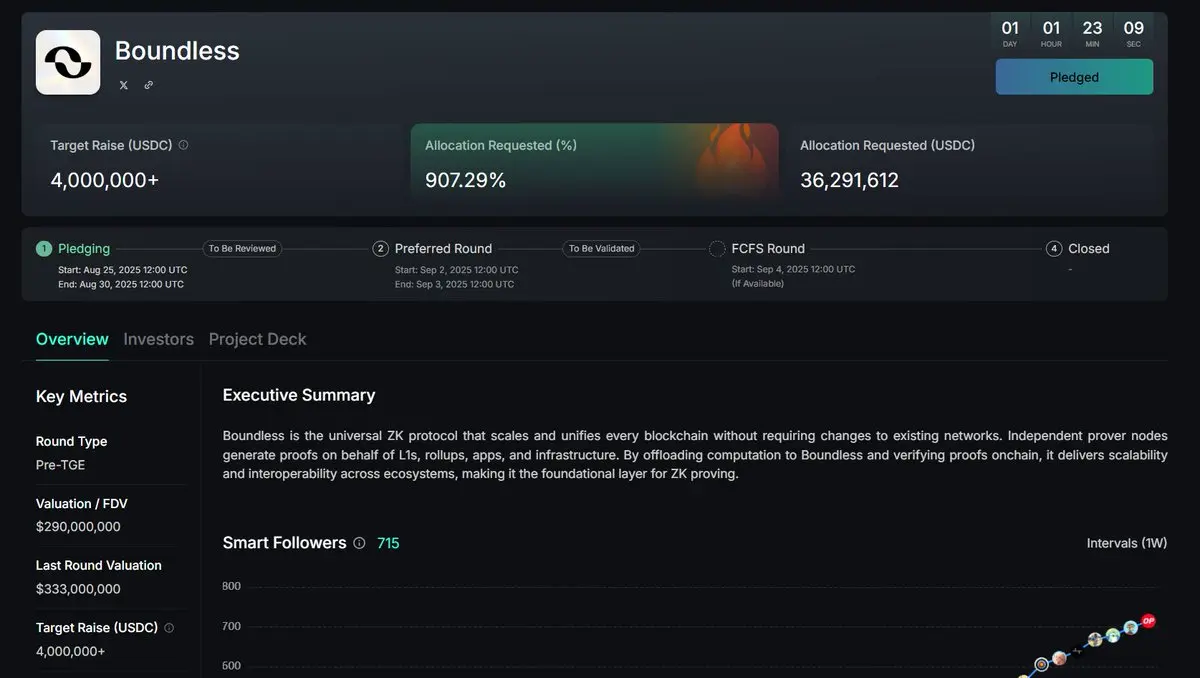1200x678 pixels.
Task: Click the info icon beside Smart Followers
Action: (x=359, y=543)
